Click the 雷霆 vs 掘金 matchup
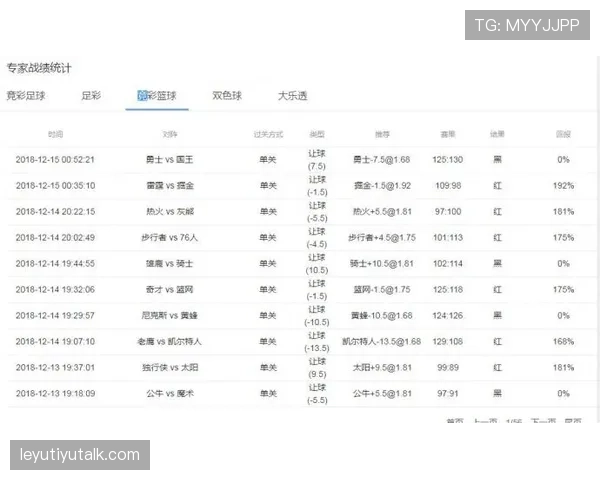Viewport: 600px width, 480px height. point(170,186)
